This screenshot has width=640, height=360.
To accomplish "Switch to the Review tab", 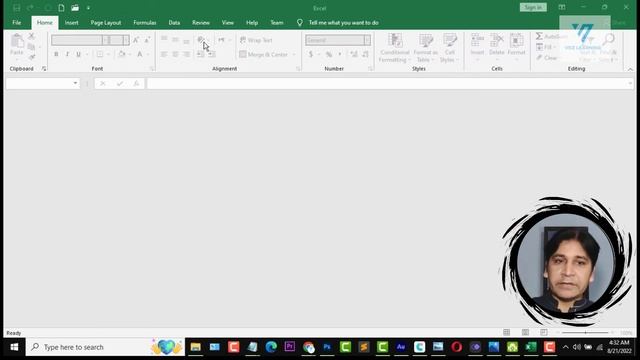I will coord(201,23).
